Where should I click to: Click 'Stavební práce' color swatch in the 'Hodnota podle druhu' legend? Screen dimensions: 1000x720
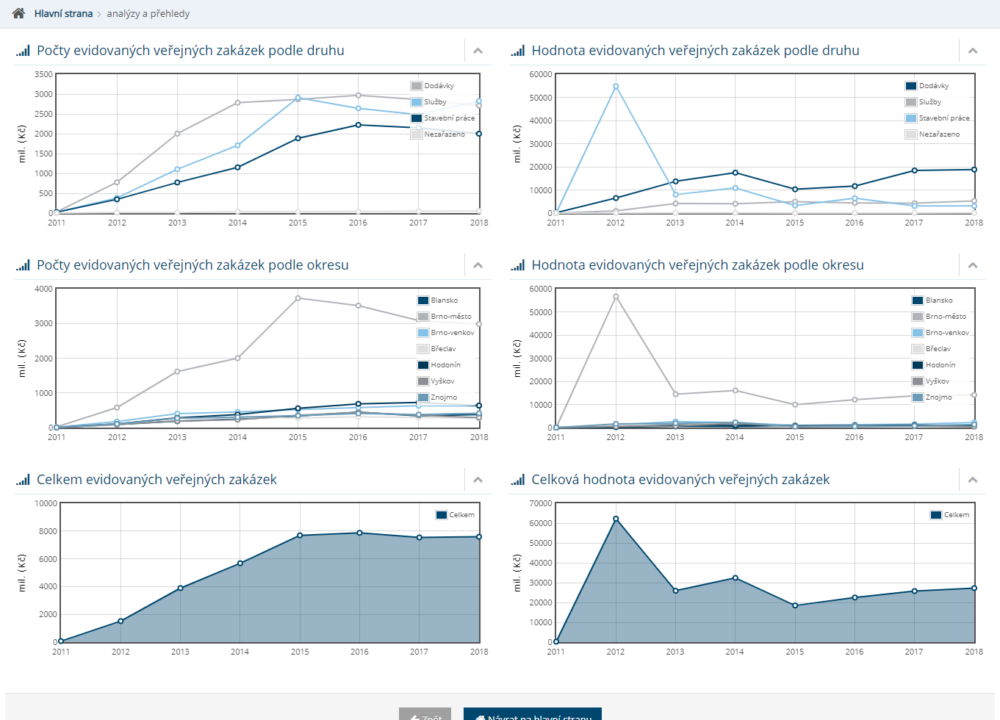(911, 118)
